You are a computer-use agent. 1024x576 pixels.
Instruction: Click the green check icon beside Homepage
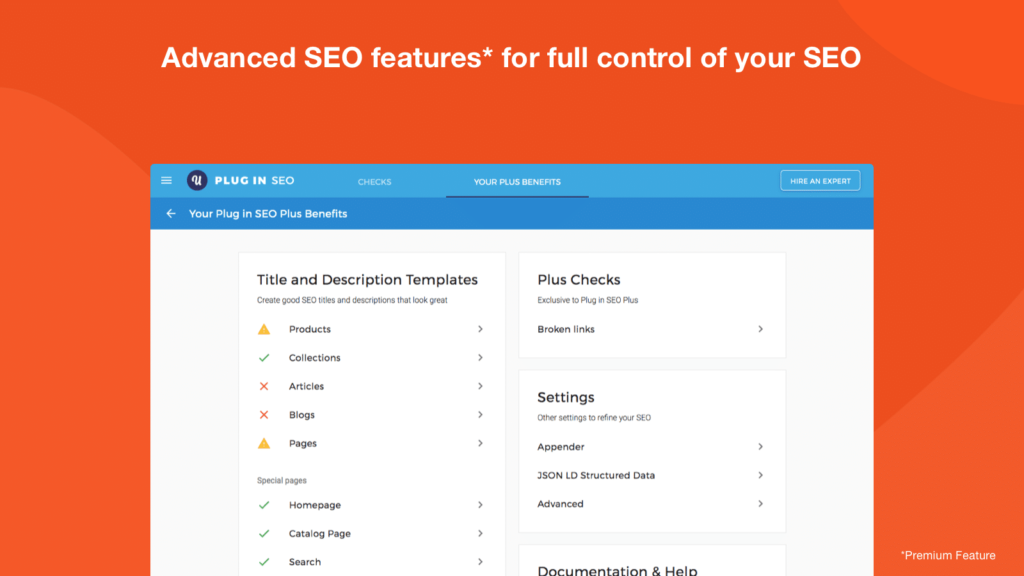tap(264, 505)
